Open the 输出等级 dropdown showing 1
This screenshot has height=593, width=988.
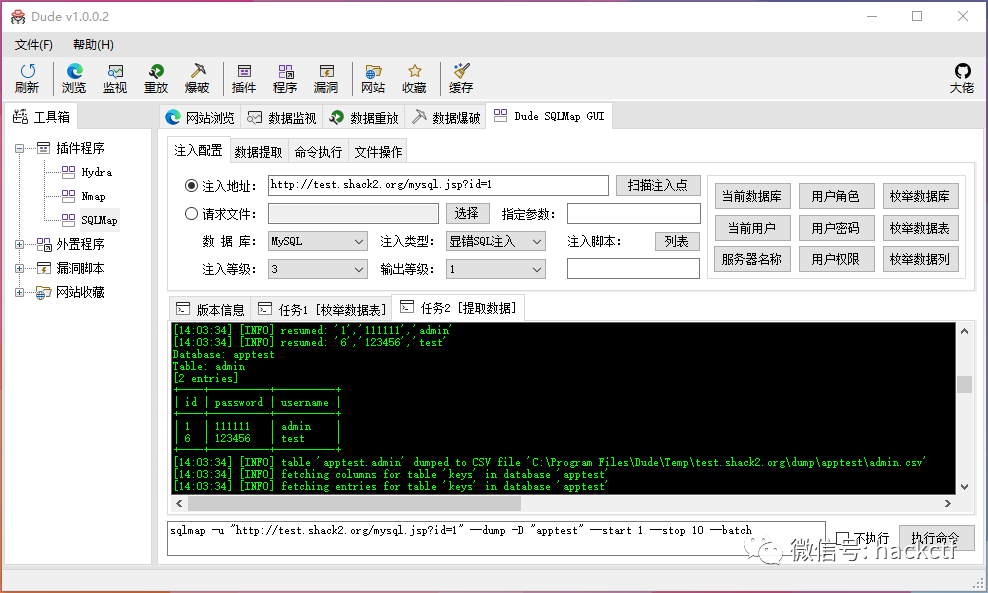tap(496, 269)
